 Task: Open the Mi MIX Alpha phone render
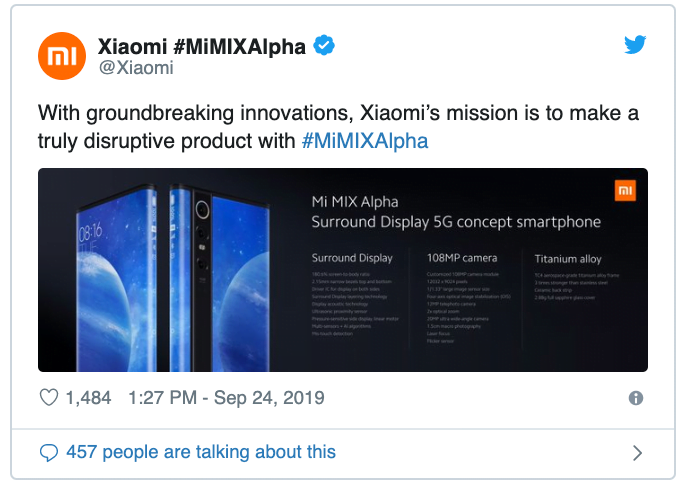(173, 278)
